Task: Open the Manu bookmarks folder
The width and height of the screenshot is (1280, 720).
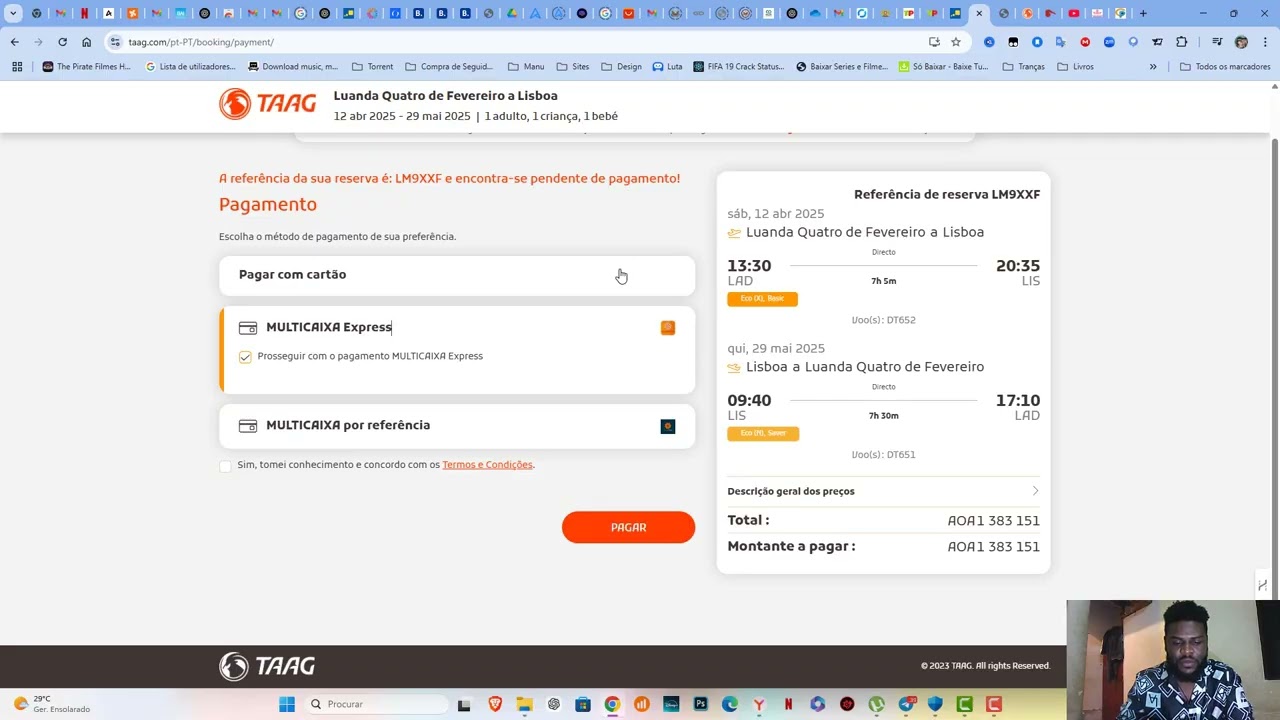Action: pyautogui.click(x=526, y=67)
